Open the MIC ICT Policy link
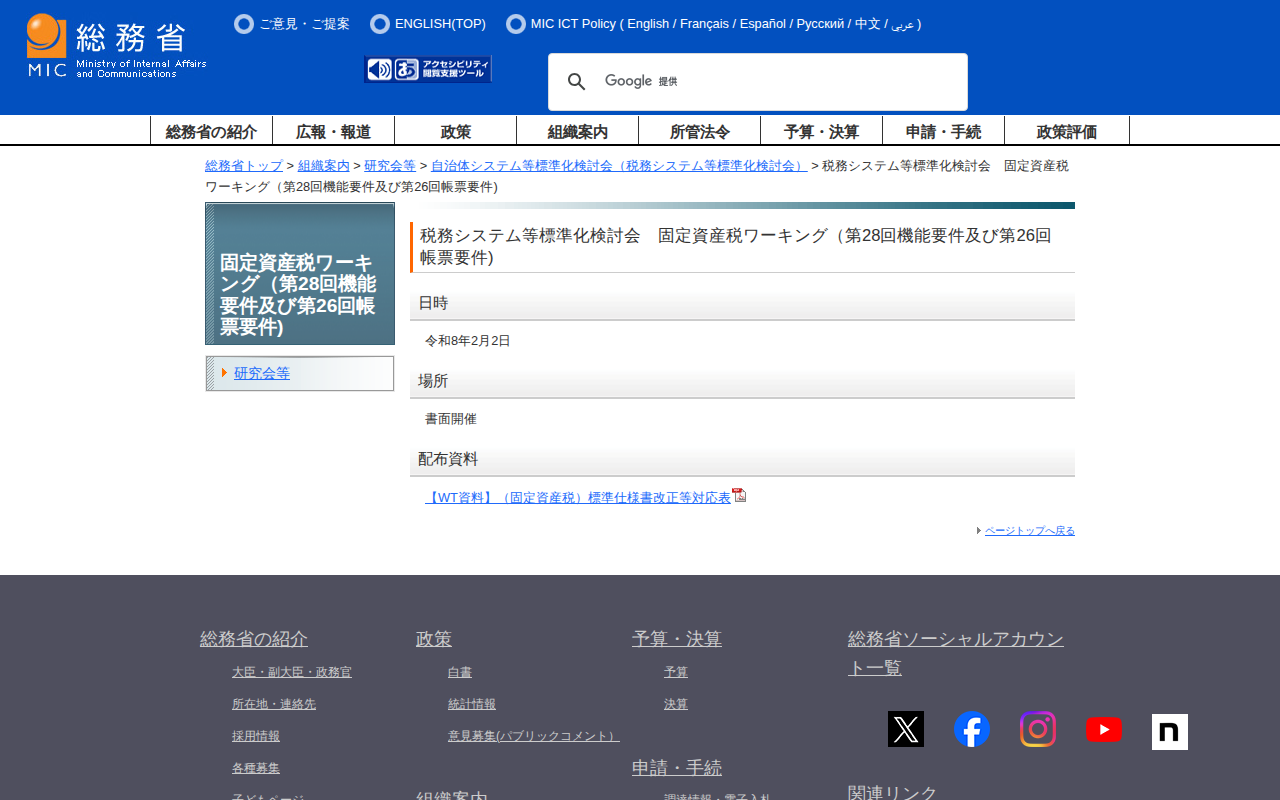The width and height of the screenshot is (1280, 800). pyautogui.click(x=572, y=24)
